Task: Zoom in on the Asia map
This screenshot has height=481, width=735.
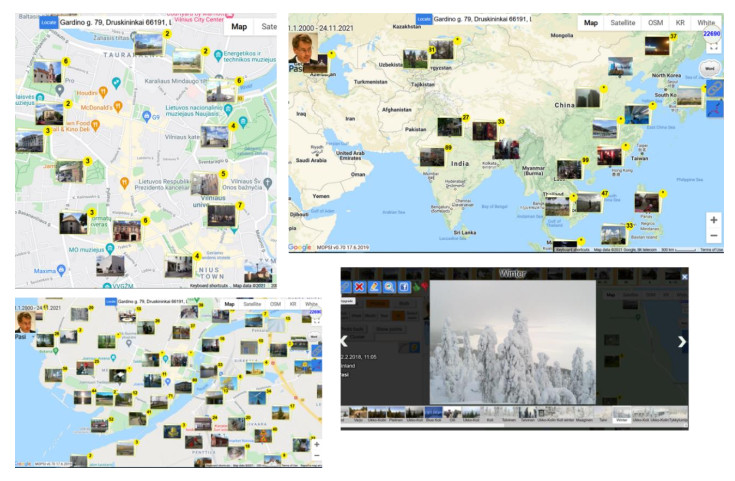Action: (713, 219)
